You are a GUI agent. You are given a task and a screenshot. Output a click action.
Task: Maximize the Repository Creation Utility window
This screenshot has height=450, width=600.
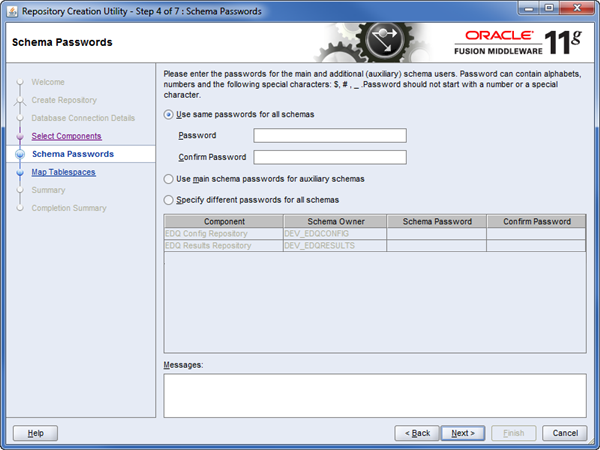(x=549, y=8)
